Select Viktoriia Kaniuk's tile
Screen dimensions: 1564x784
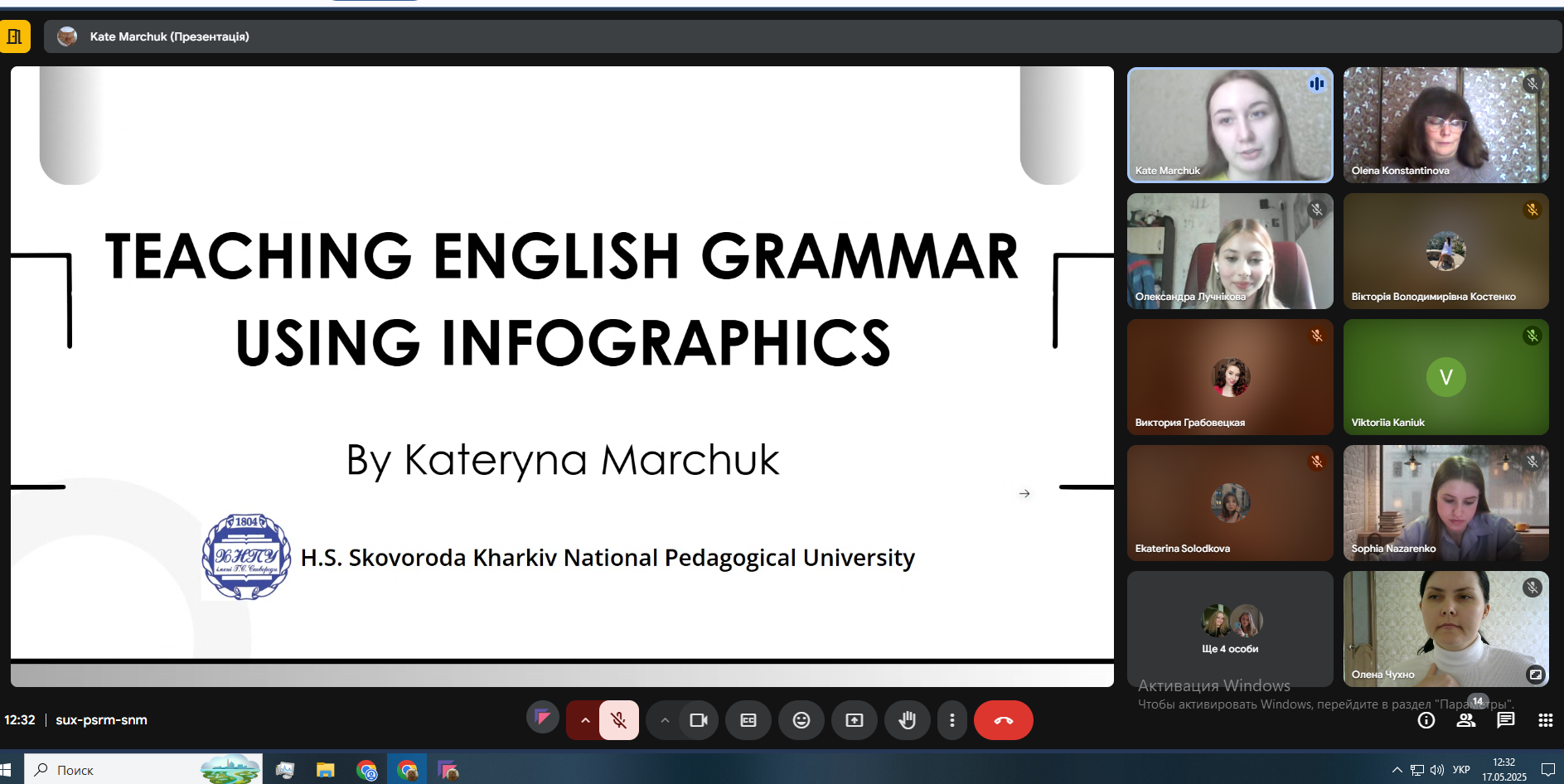(x=1445, y=377)
